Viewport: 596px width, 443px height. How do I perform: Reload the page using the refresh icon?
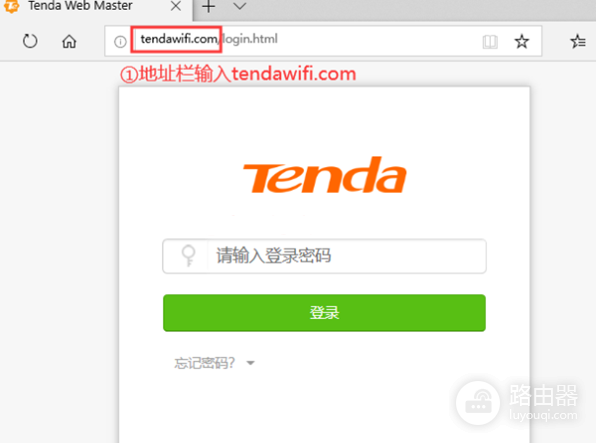tap(30, 41)
